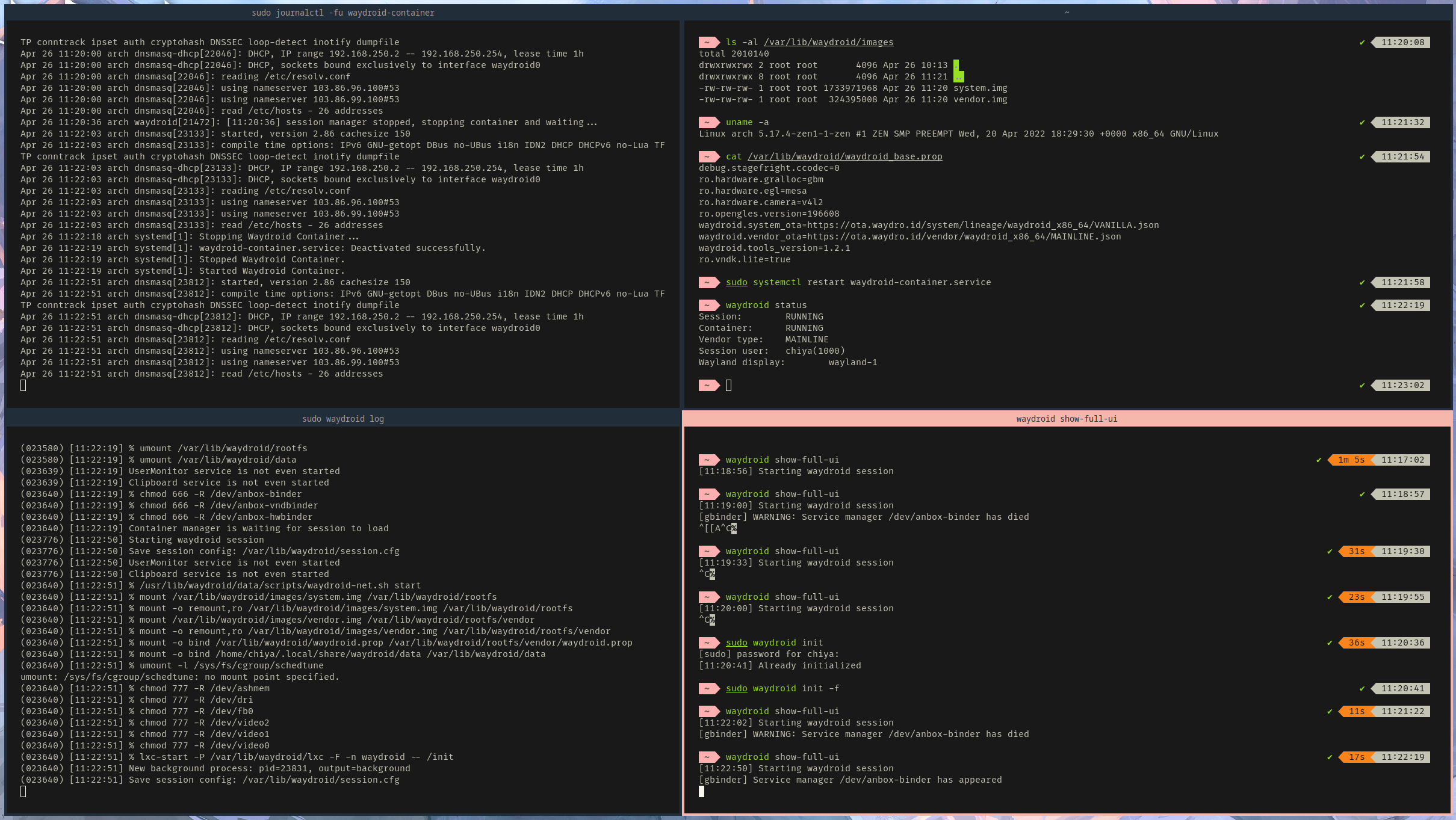Click the prompt arrow before the "uname -a" command
This screenshot has height=820, width=1456.
tap(709, 122)
